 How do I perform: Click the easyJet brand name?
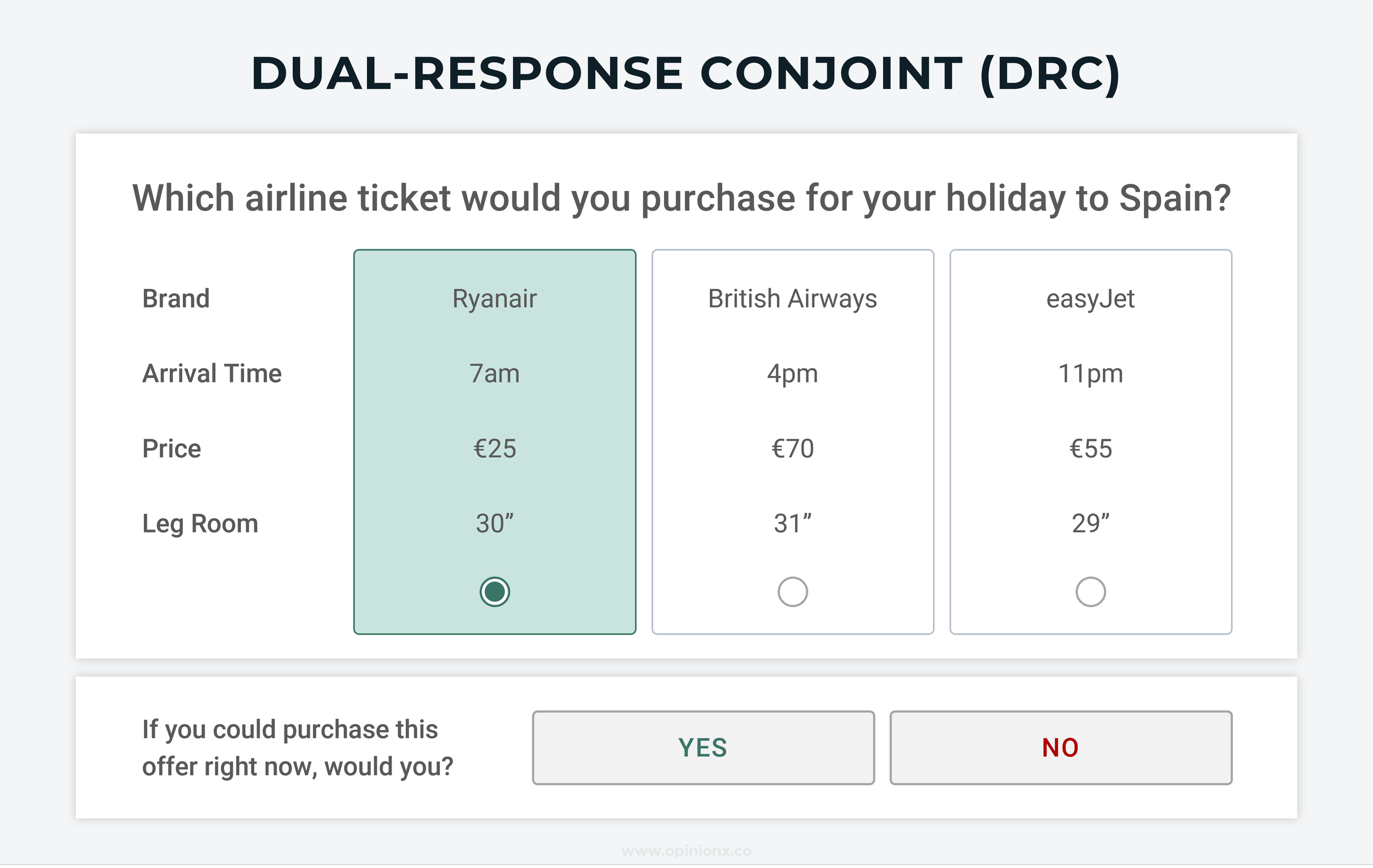point(1090,299)
